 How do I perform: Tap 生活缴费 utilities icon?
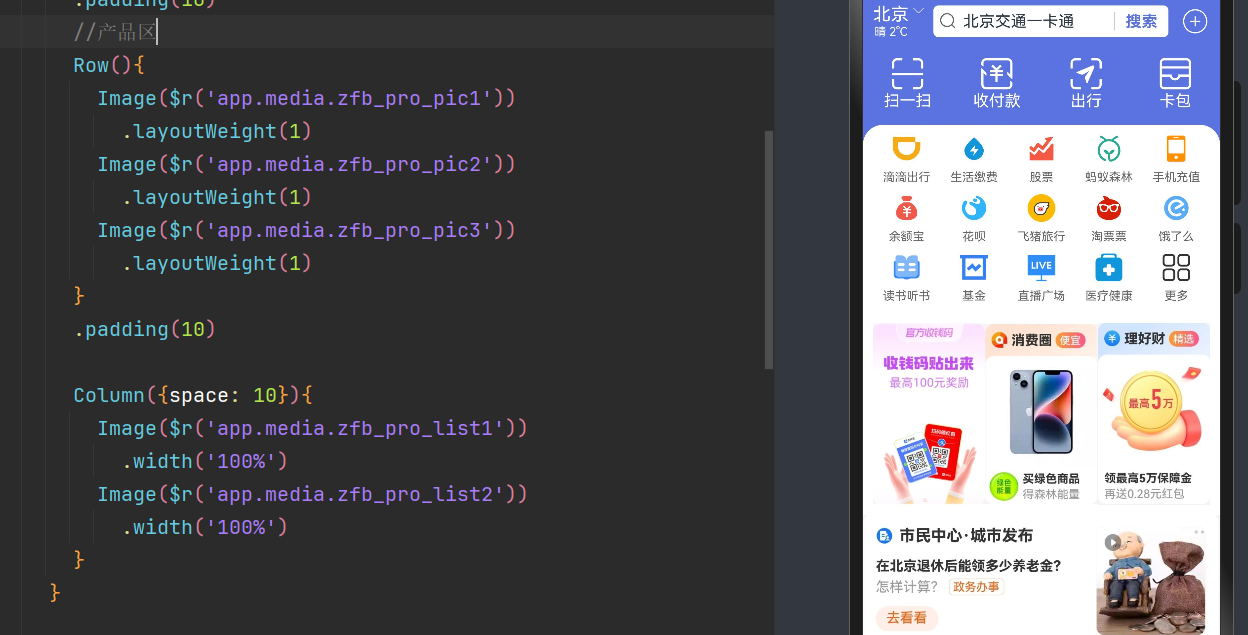tap(974, 149)
